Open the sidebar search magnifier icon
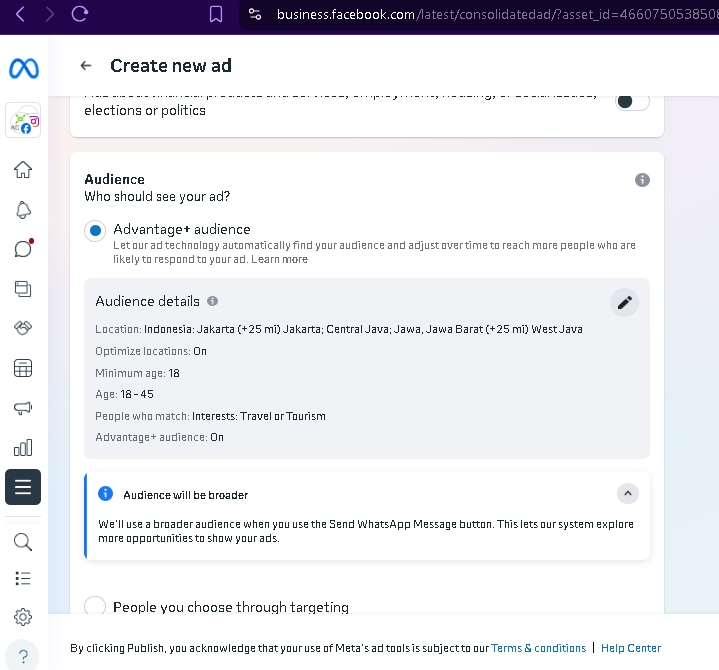The width and height of the screenshot is (719, 670). click(x=23, y=542)
